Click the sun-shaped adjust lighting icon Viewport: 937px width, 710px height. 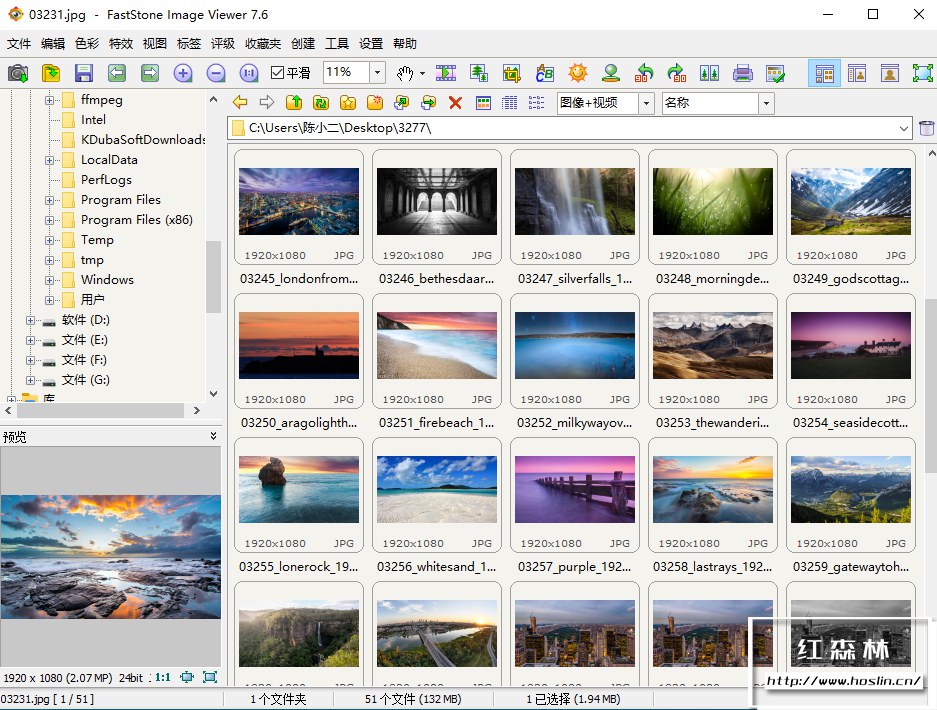[x=578, y=73]
